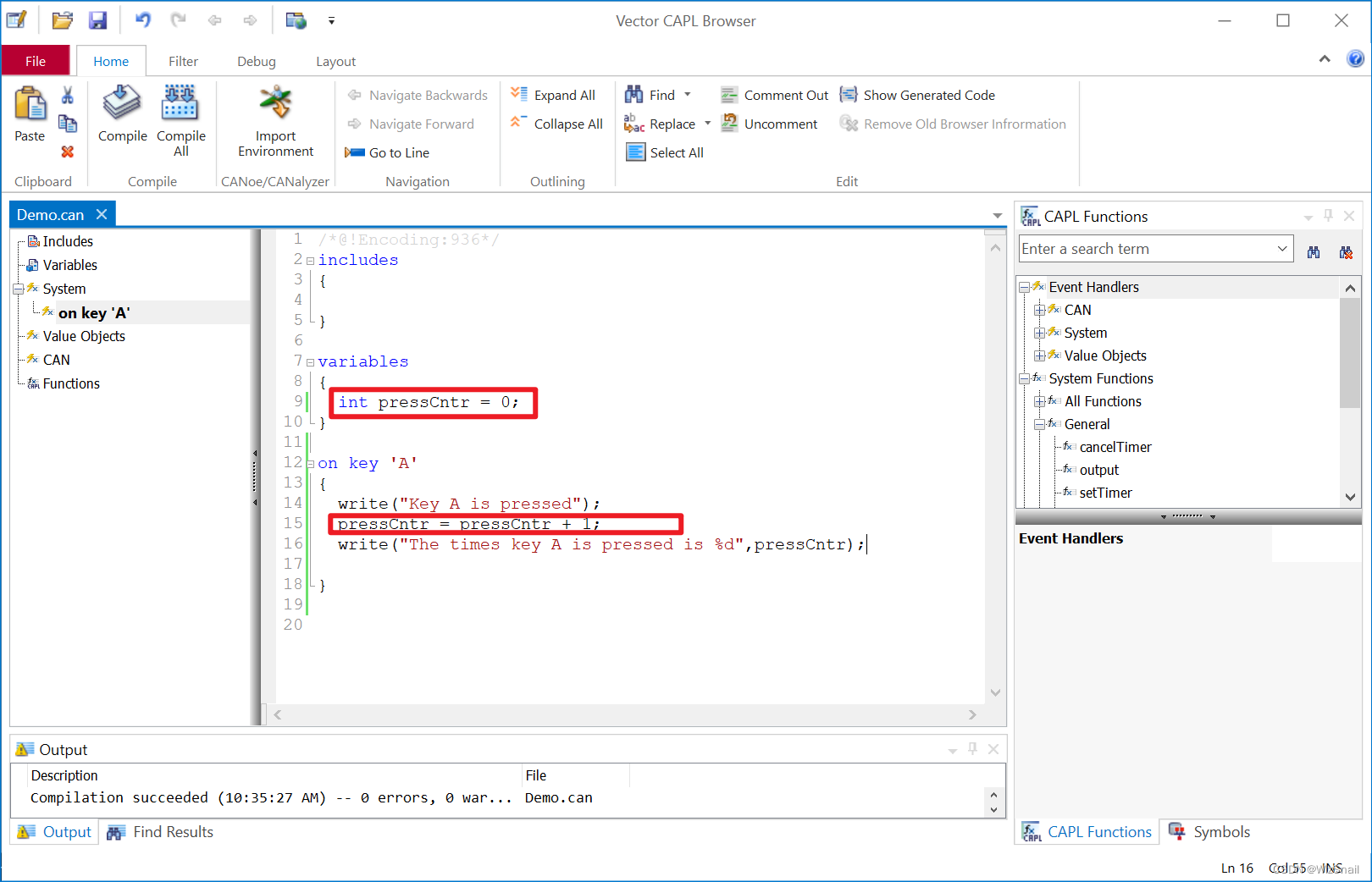1372x882 pixels.
Task: Select on key 'A' tree item
Action: pyautogui.click(x=94, y=312)
